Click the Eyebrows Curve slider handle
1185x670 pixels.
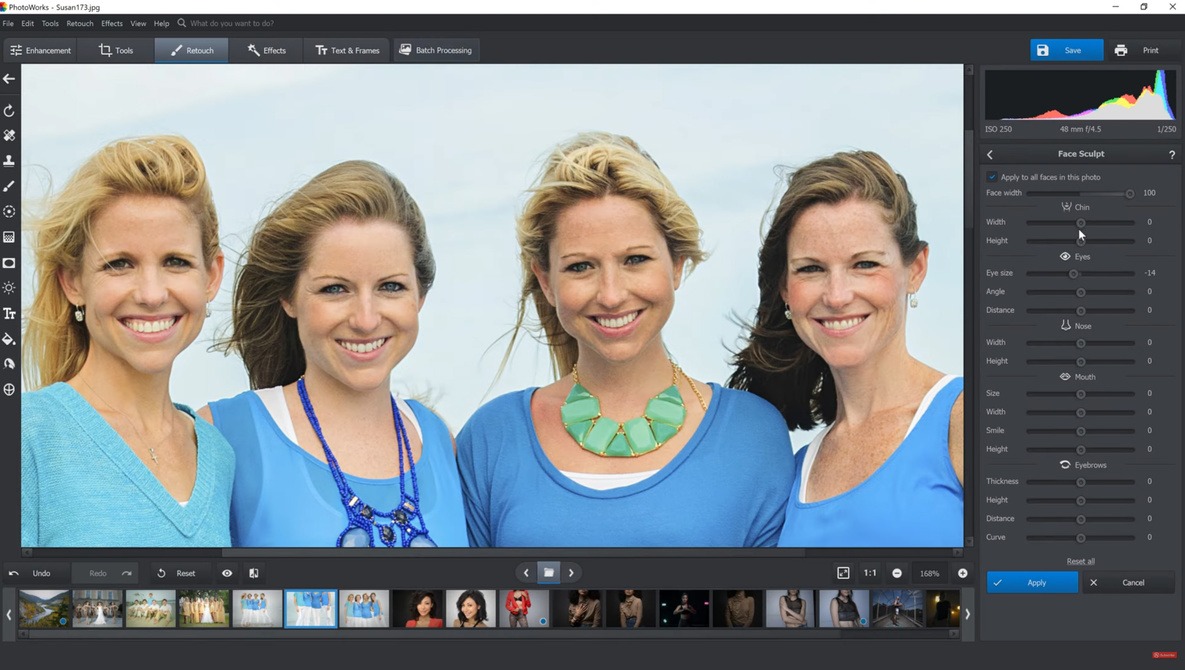(x=1081, y=538)
